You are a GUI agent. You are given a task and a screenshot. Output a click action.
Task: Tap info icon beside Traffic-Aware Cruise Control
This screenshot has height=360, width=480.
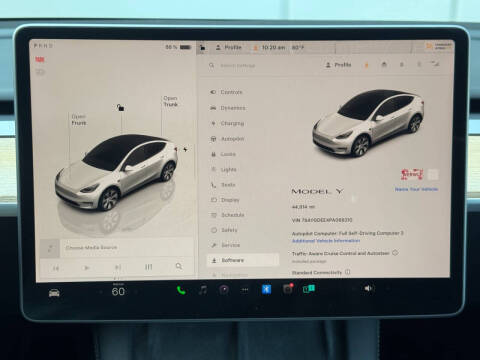(x=395, y=253)
